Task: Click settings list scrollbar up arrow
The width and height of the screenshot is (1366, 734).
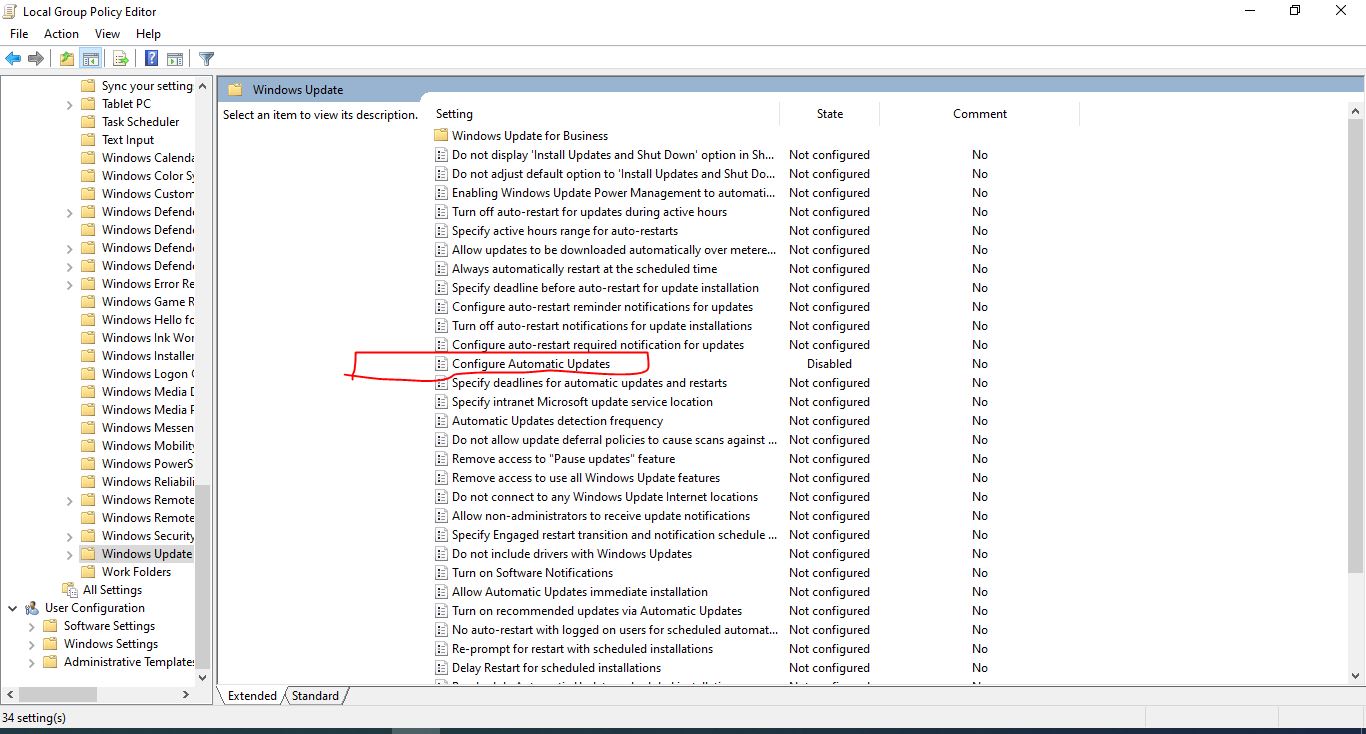Action: 1355,109
